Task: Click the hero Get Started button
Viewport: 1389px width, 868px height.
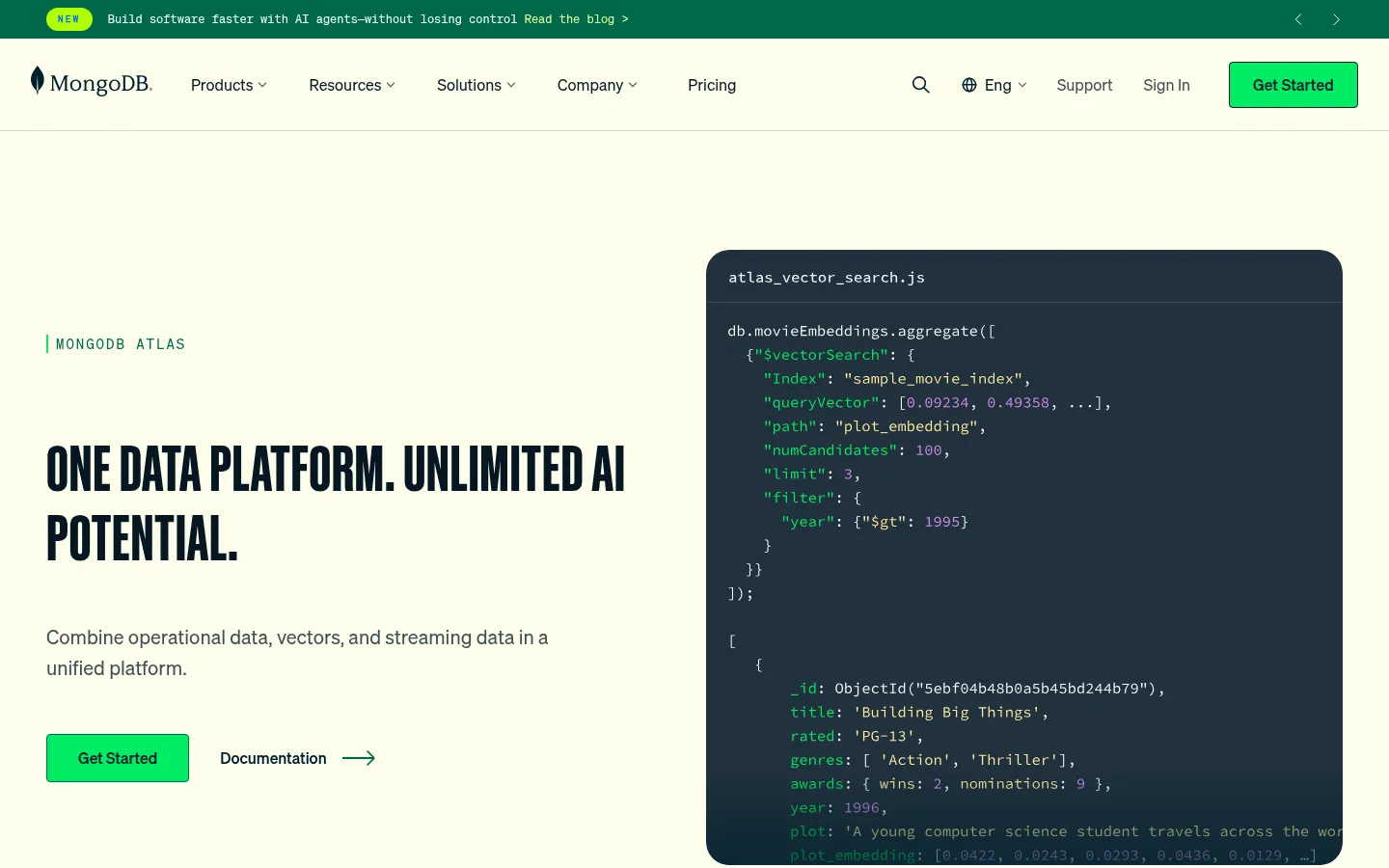Action: [x=118, y=758]
